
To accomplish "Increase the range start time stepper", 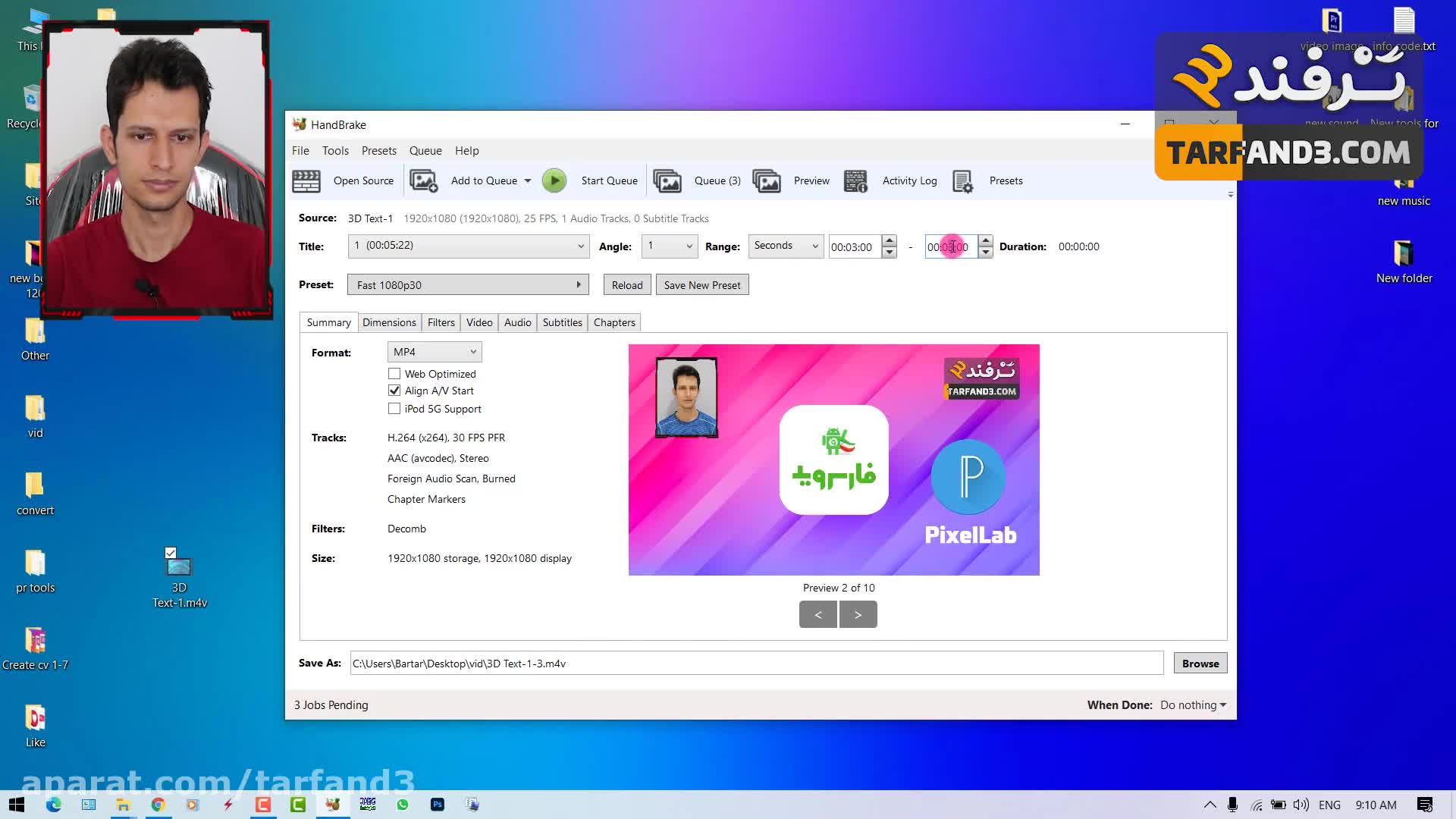I will (x=890, y=241).
